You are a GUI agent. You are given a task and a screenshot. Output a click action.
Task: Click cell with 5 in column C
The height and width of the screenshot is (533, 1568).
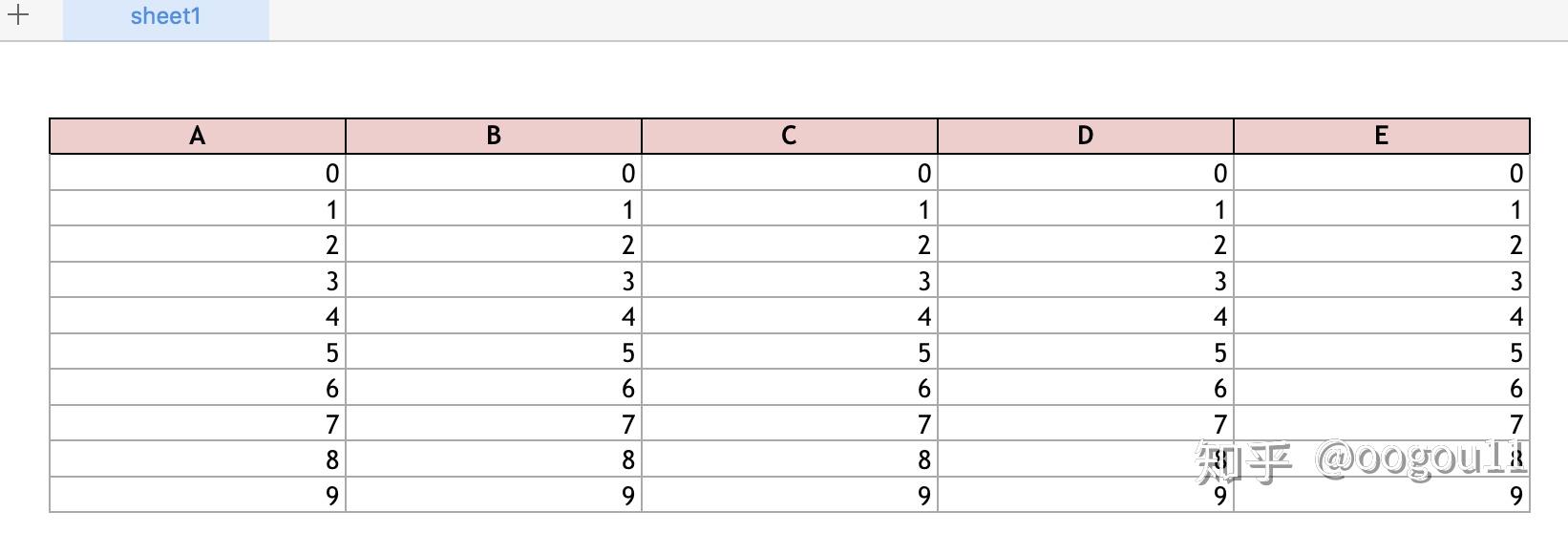tap(789, 352)
